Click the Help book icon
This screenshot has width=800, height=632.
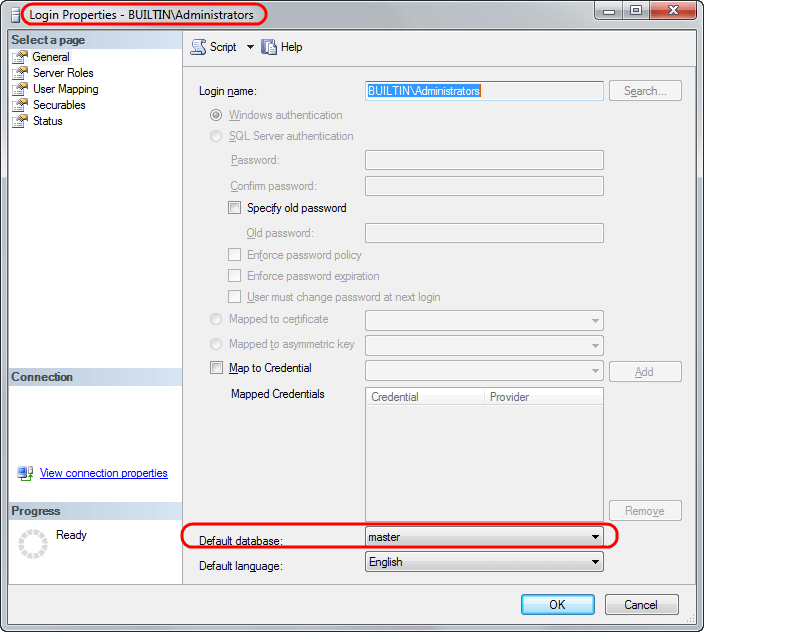pyautogui.click(x=269, y=47)
